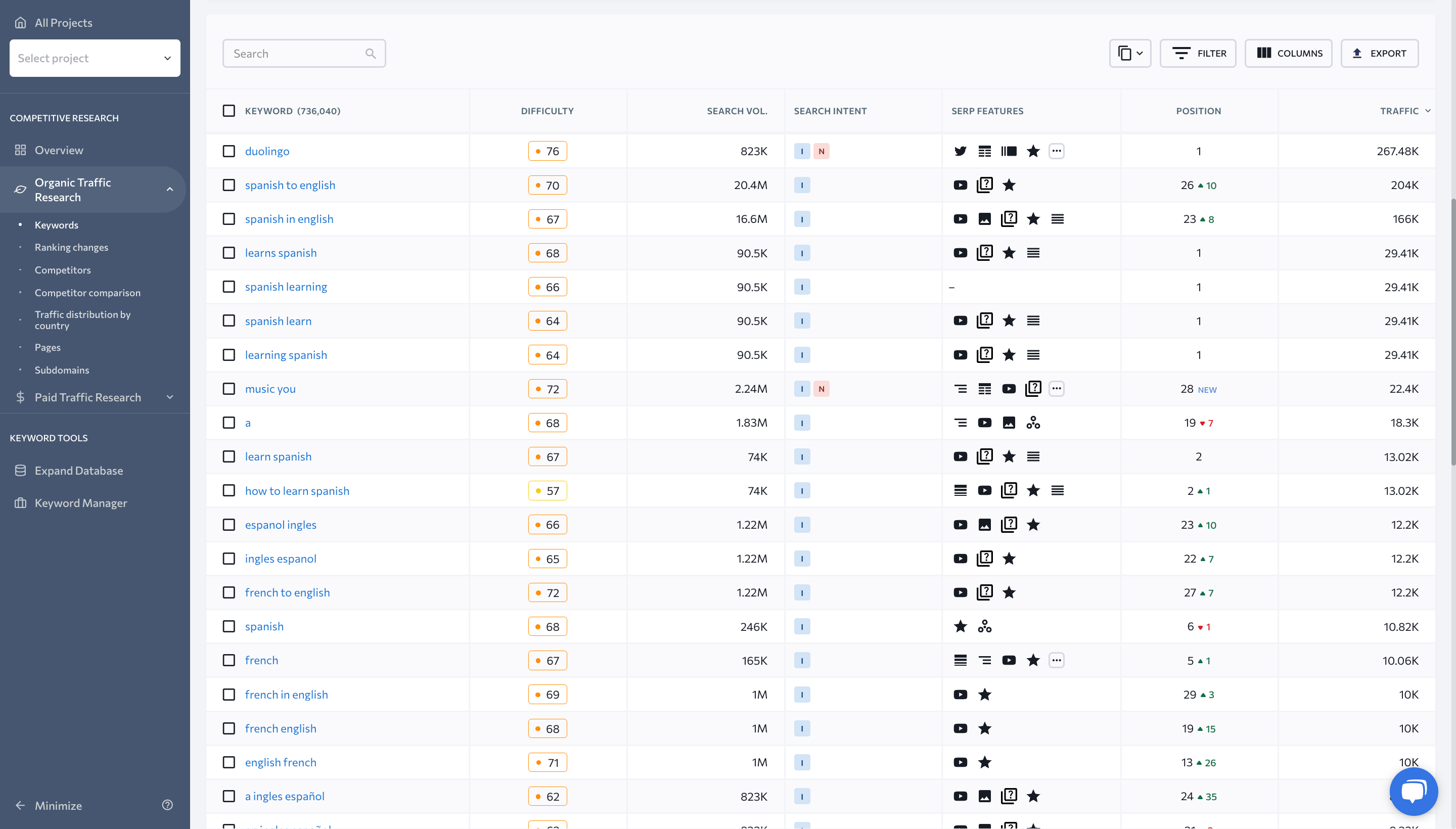Click the video SERP feature icon for spanish to english

[959, 185]
